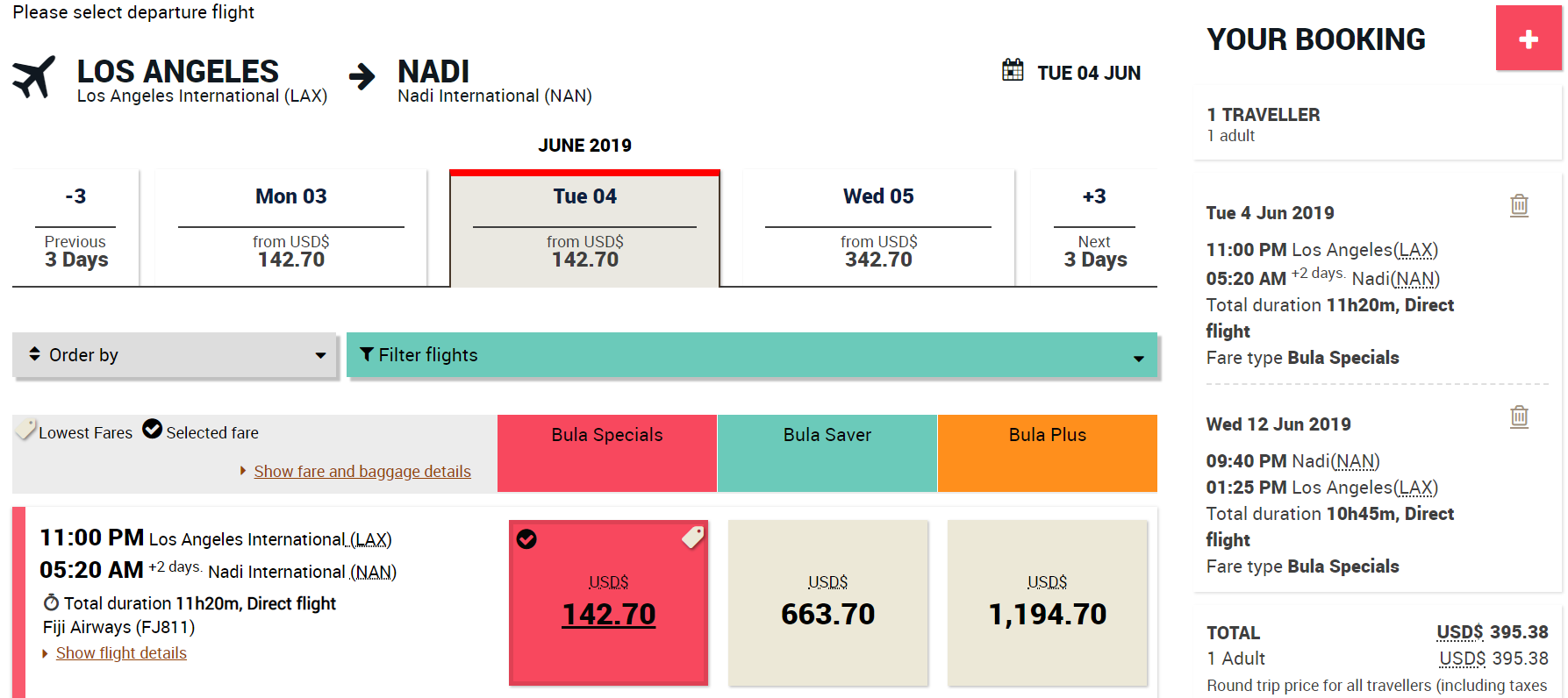The image size is (1568, 698).
Task: Click the calendar icon beside TUE 04 JUN
Action: point(1013,70)
